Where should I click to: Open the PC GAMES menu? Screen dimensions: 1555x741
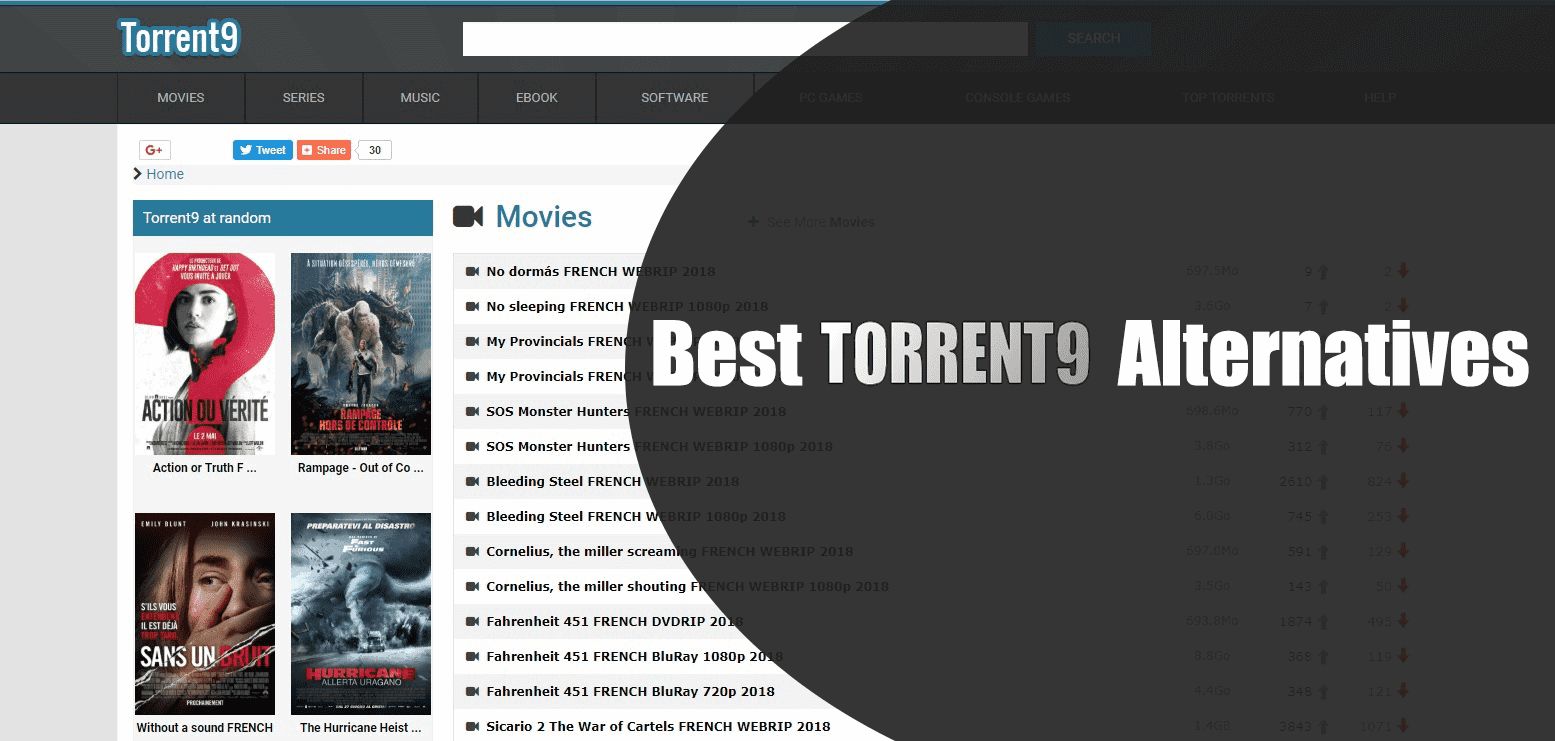point(830,98)
